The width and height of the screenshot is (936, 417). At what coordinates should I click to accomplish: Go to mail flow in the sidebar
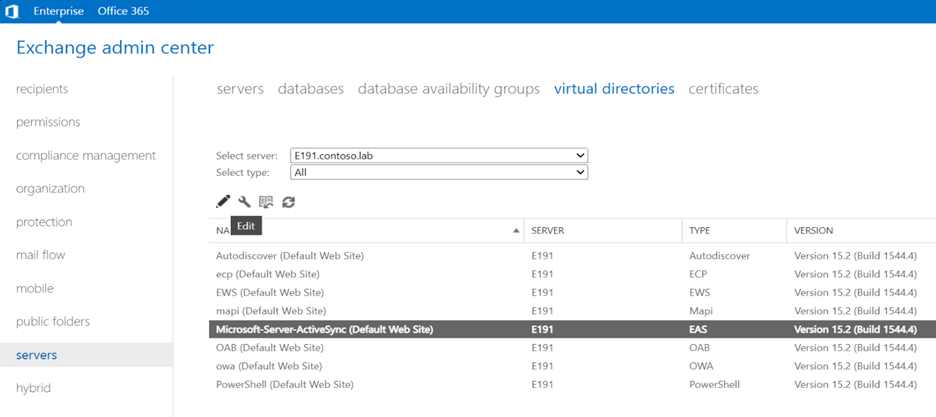(41, 255)
